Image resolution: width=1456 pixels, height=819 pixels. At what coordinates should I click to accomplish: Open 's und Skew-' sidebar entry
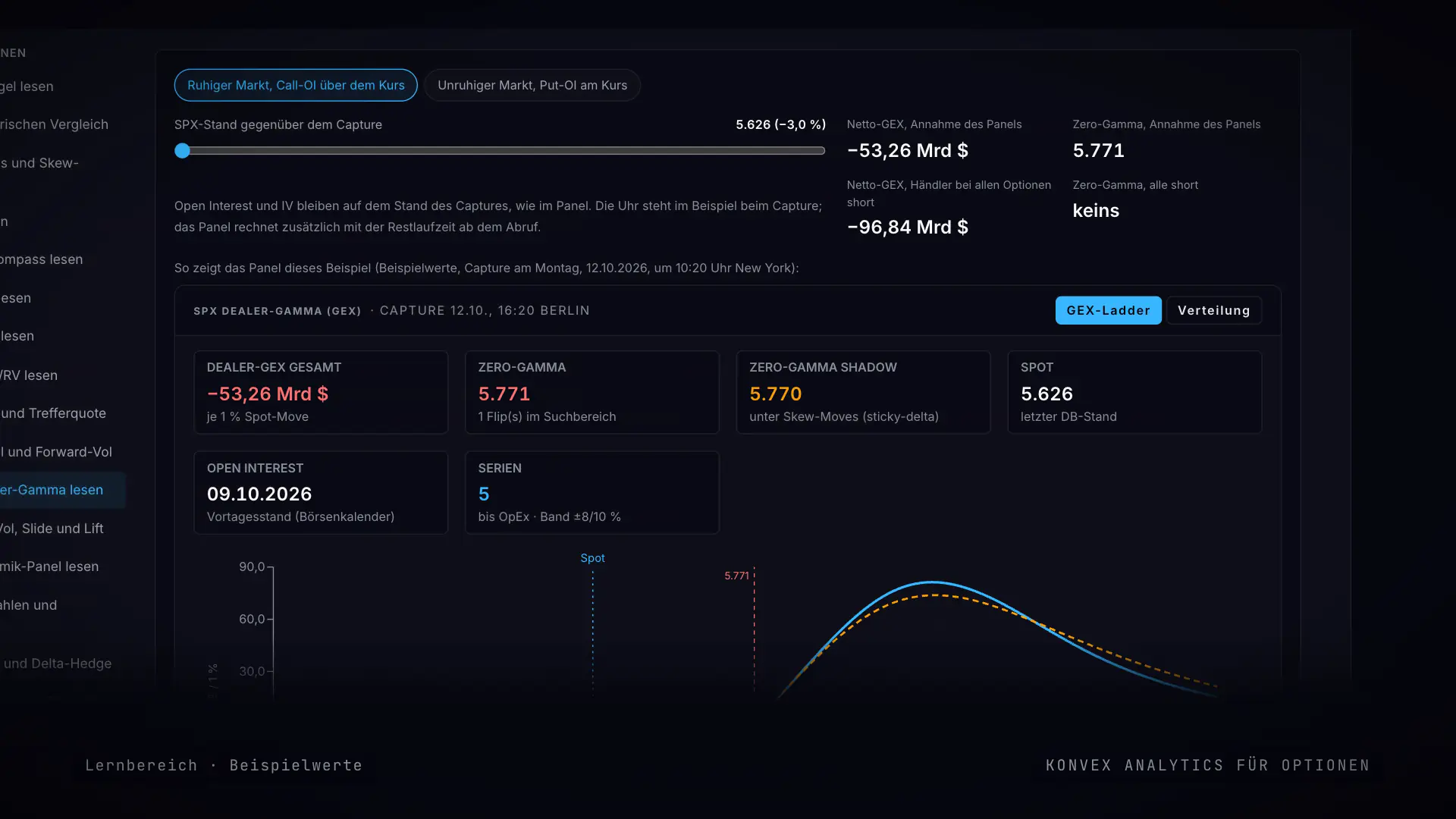[x=39, y=163]
